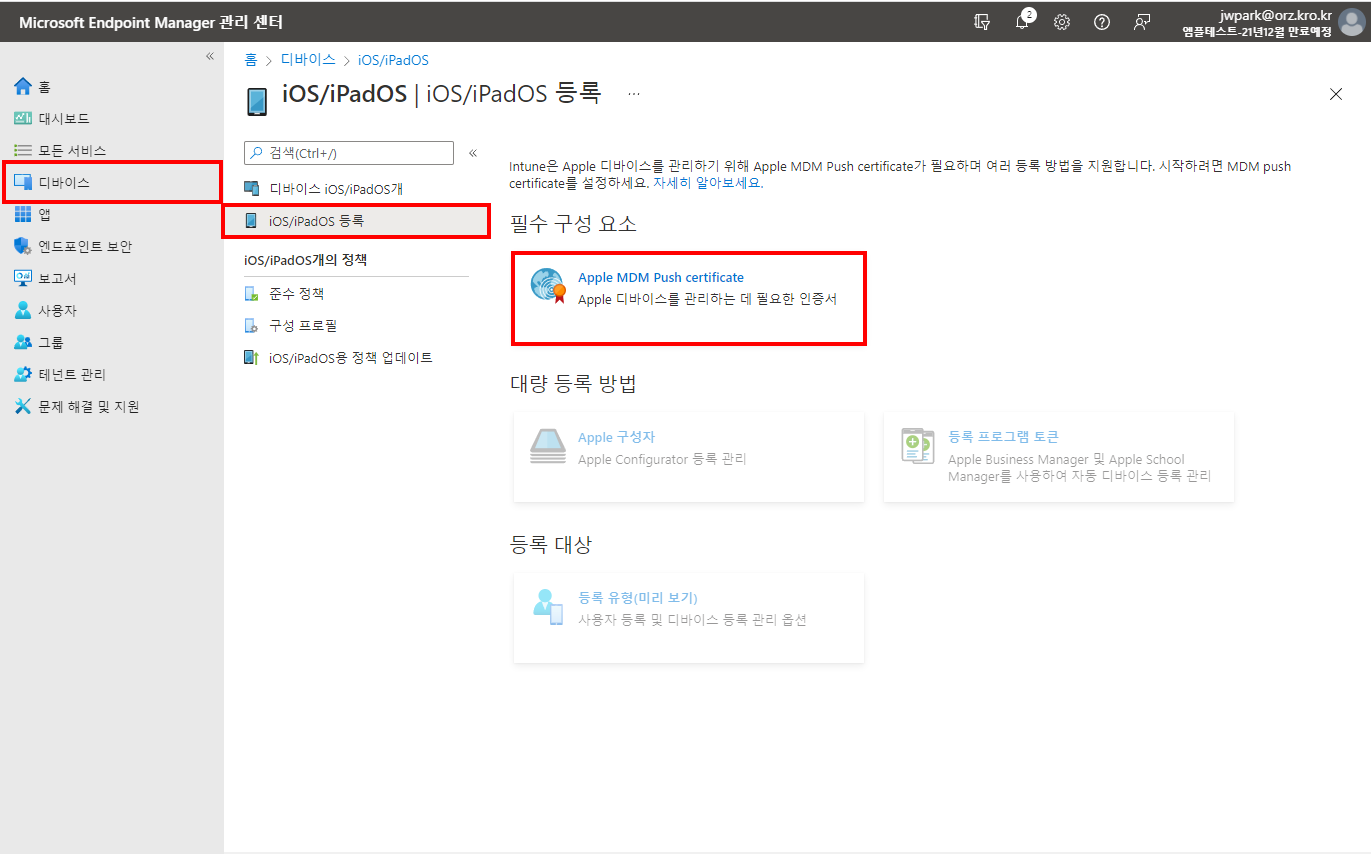Click the Apple Configurator stacked device icon

547,446
